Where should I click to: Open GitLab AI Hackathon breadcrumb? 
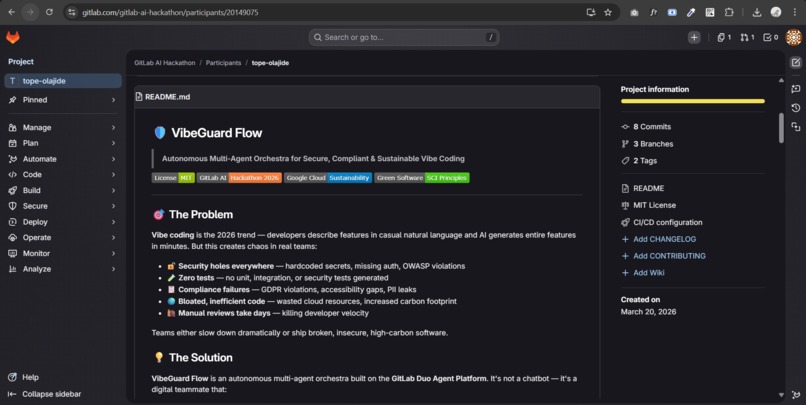(x=164, y=63)
